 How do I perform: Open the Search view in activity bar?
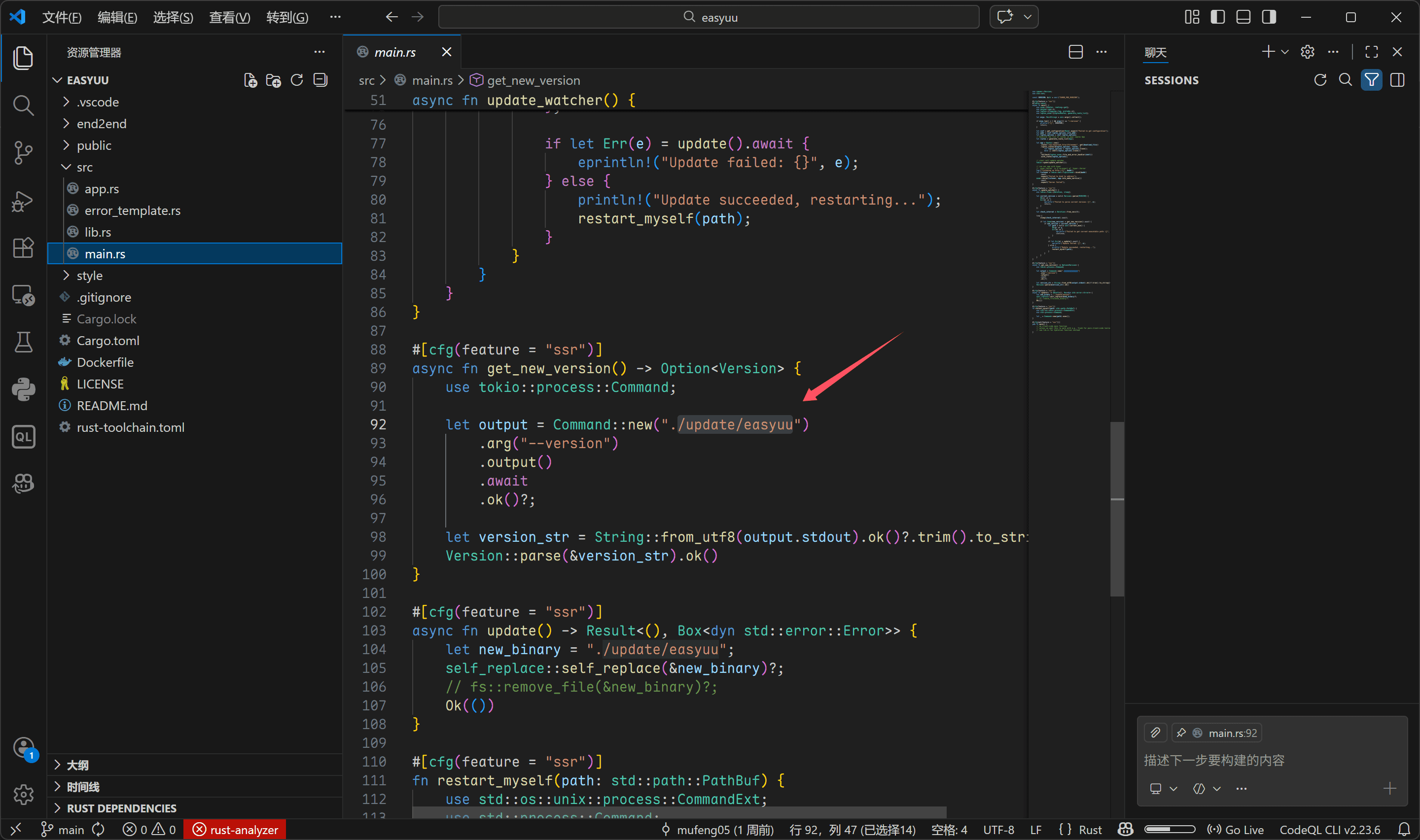click(23, 105)
